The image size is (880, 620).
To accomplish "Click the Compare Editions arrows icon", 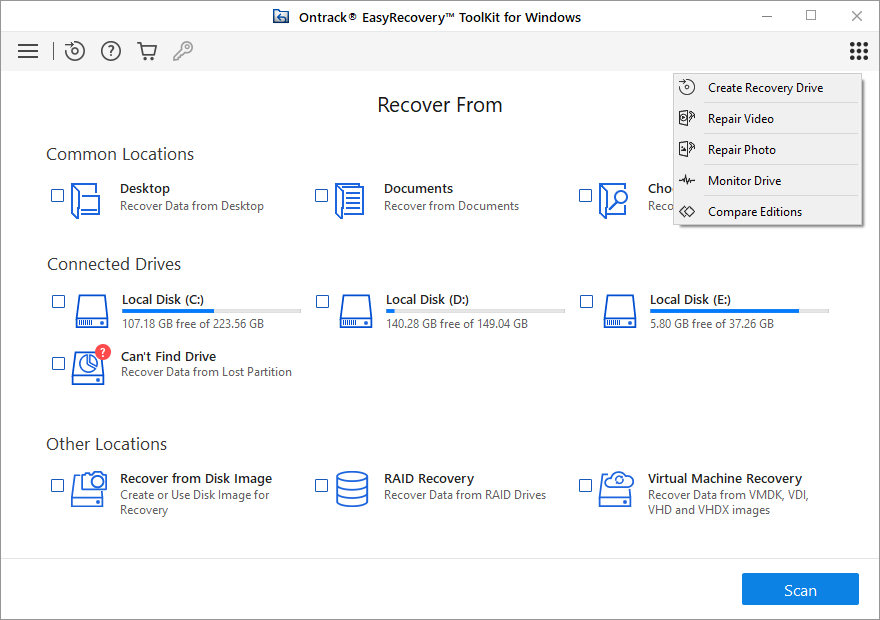I will click(x=687, y=212).
